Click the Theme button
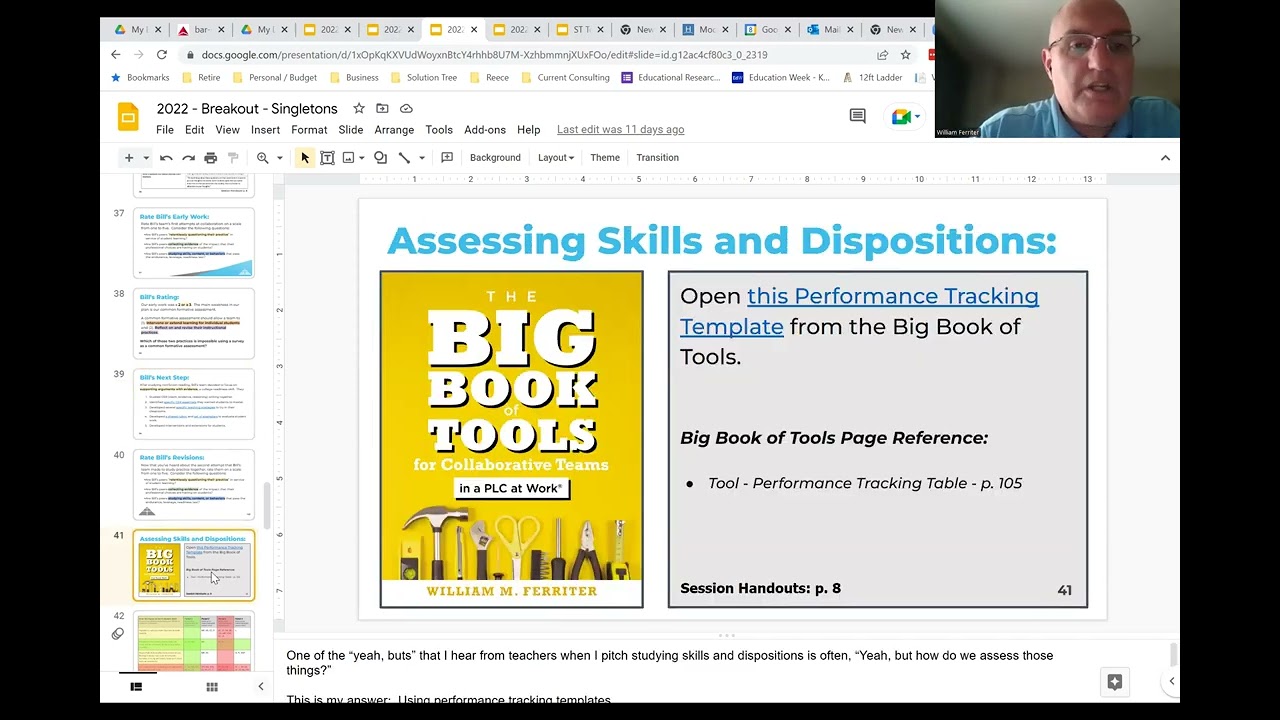 click(x=605, y=158)
